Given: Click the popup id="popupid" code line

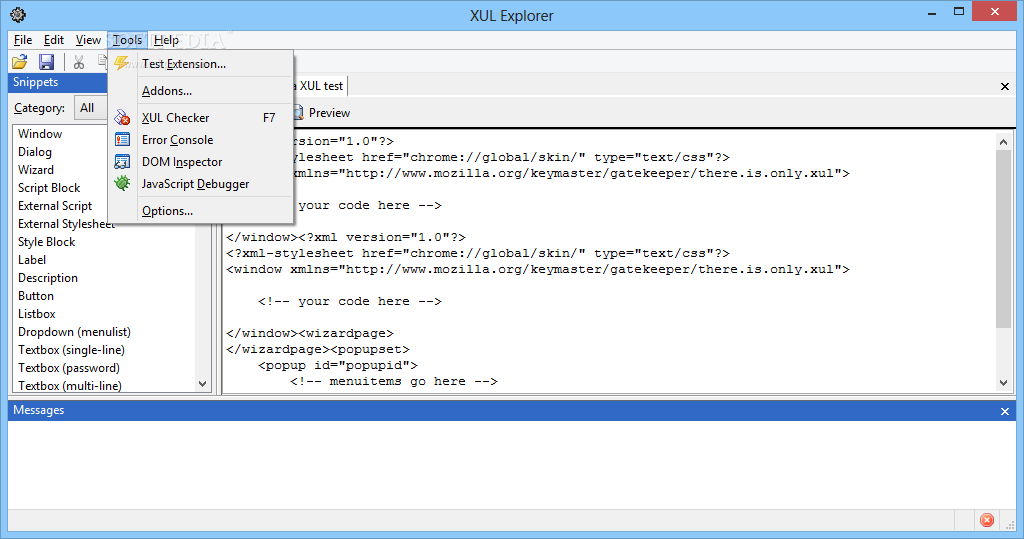Looking at the screenshot, I should pyautogui.click(x=338, y=365).
